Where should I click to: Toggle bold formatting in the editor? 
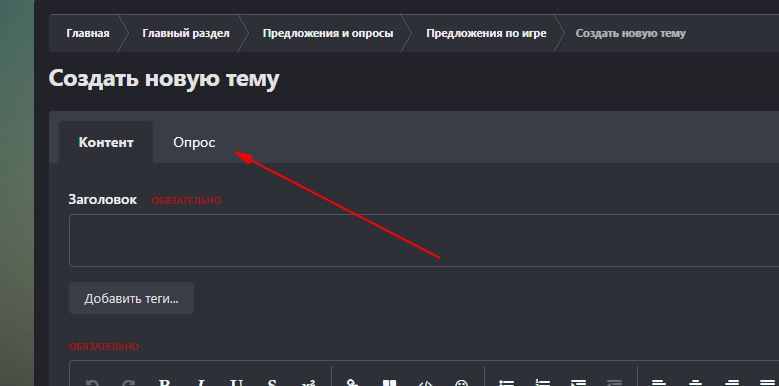tap(164, 382)
